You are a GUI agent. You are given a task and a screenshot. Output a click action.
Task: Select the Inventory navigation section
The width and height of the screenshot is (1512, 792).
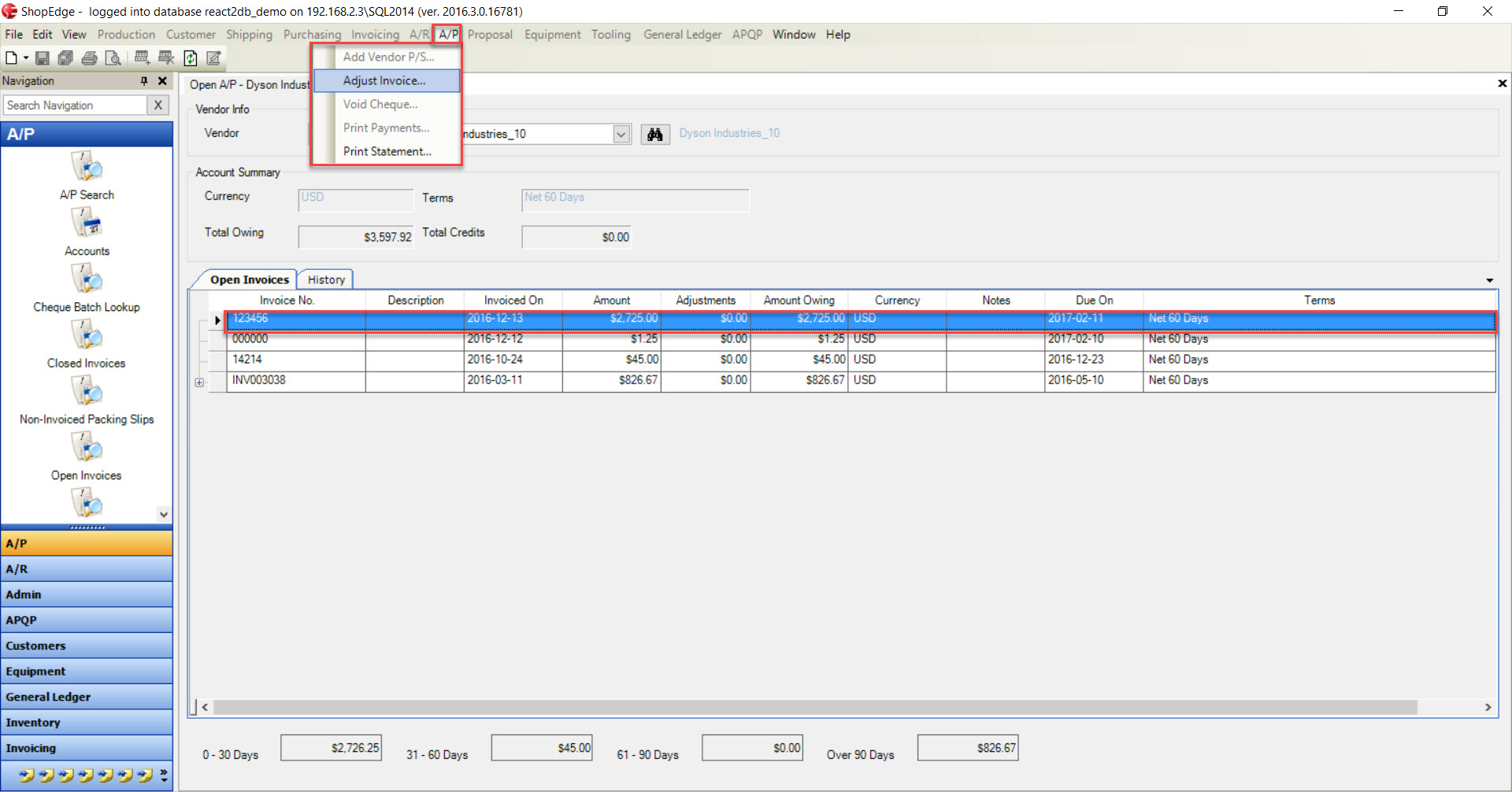(87, 722)
